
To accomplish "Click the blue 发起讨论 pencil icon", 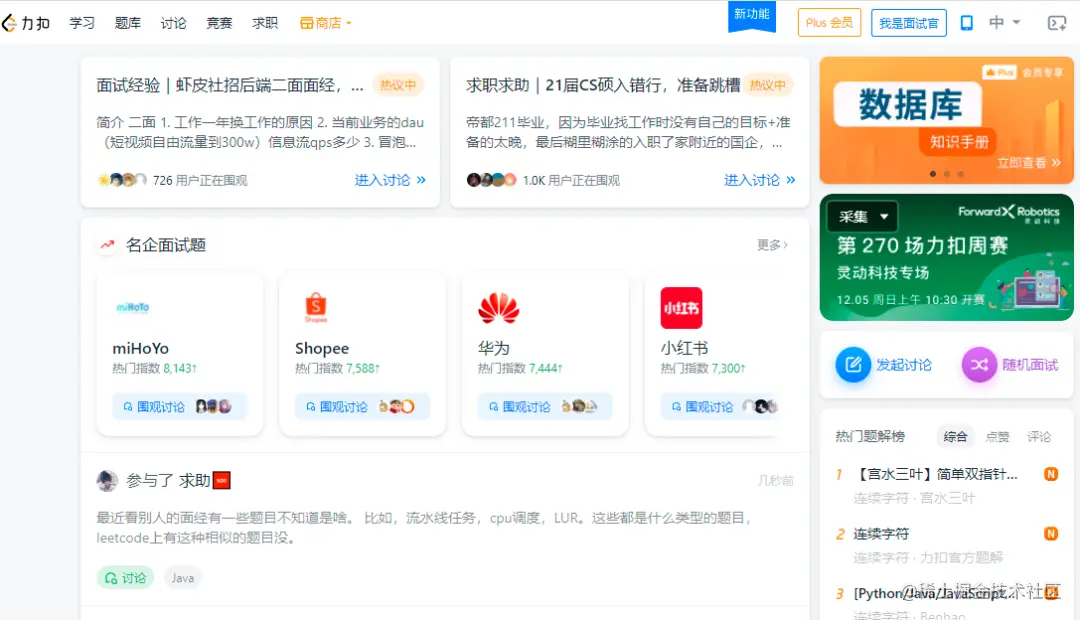I will click(x=853, y=365).
